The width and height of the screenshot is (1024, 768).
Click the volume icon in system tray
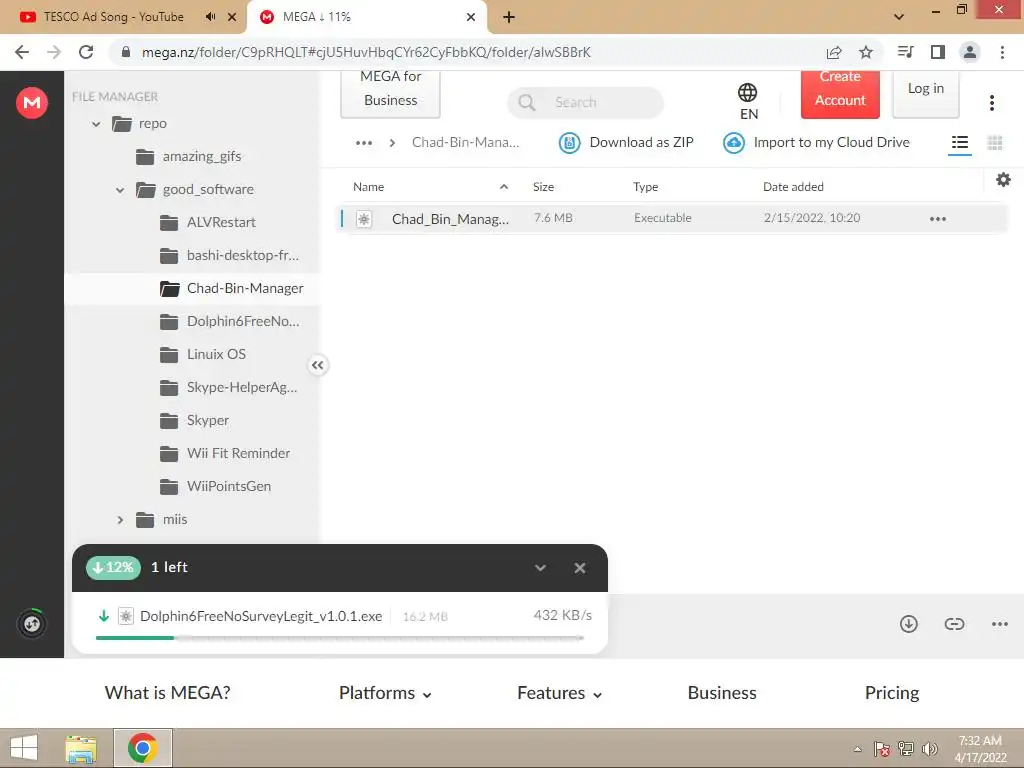[929, 749]
